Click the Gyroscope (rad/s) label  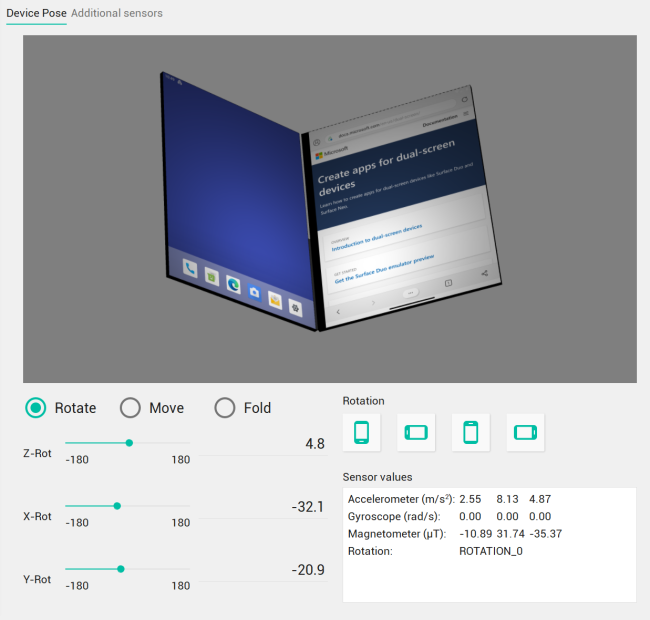394,516
